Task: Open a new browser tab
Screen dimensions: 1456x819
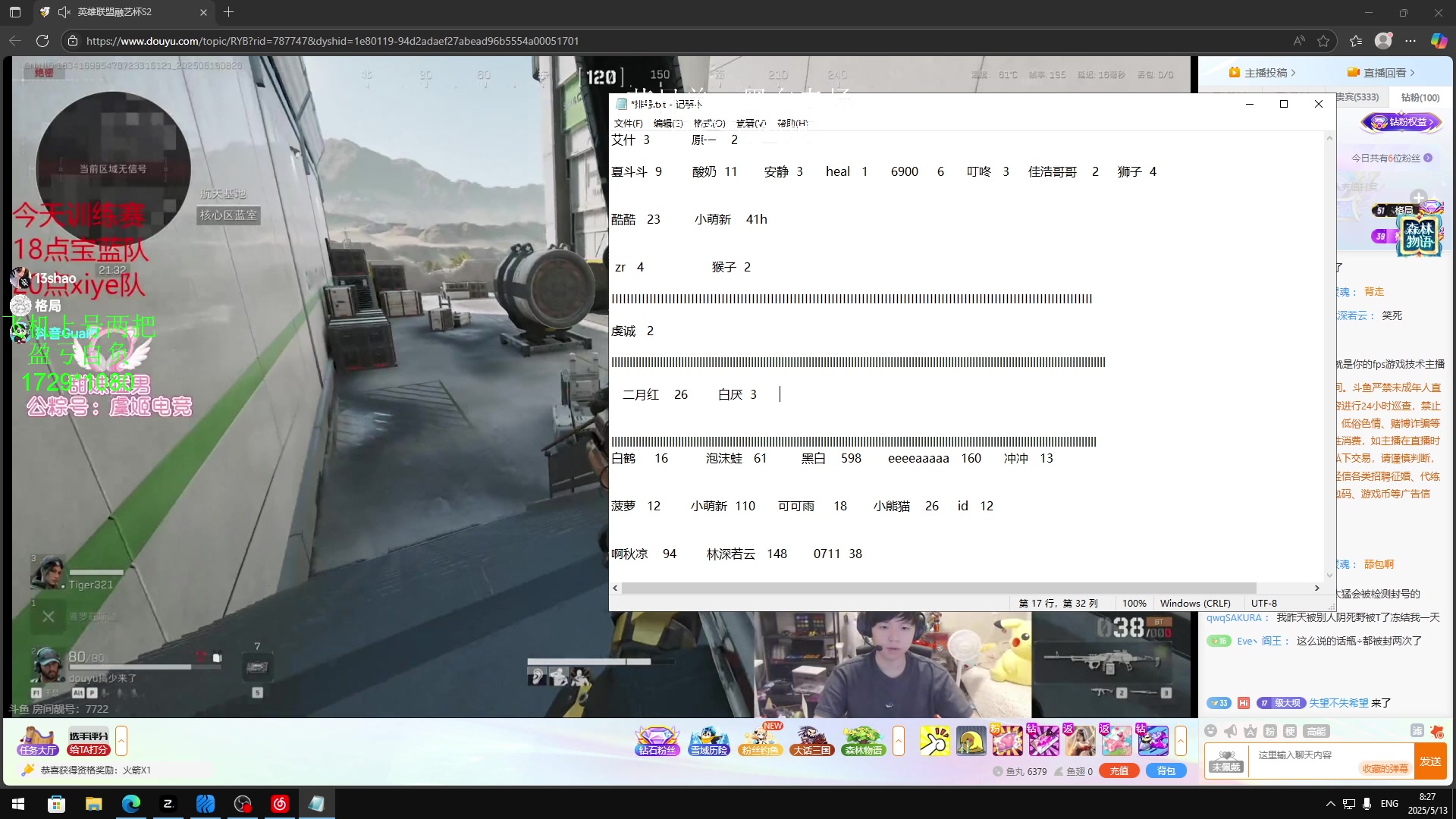Action: click(229, 12)
